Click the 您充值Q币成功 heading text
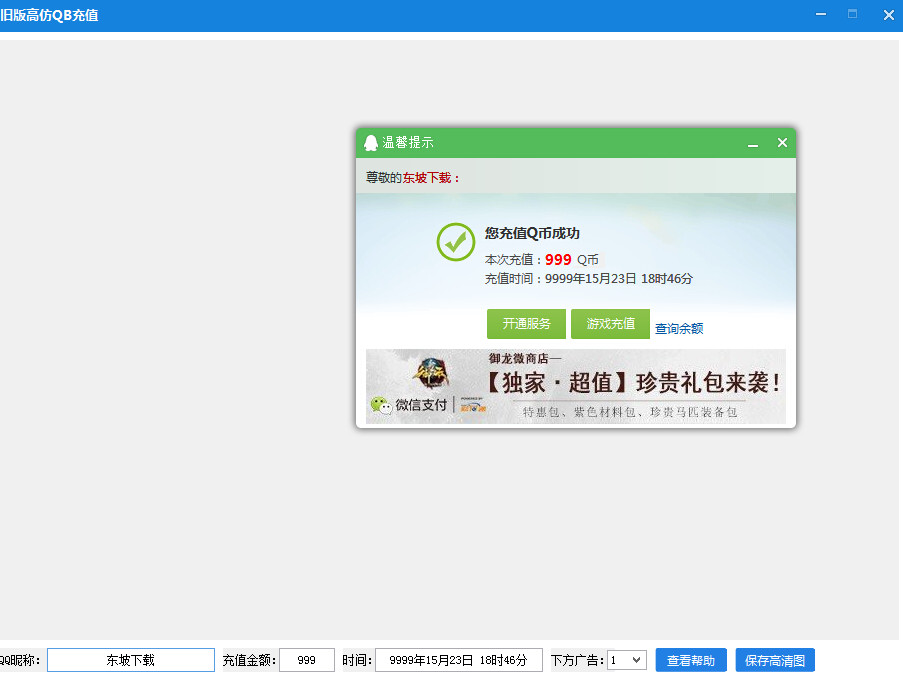The height and width of the screenshot is (680, 903). (532, 233)
